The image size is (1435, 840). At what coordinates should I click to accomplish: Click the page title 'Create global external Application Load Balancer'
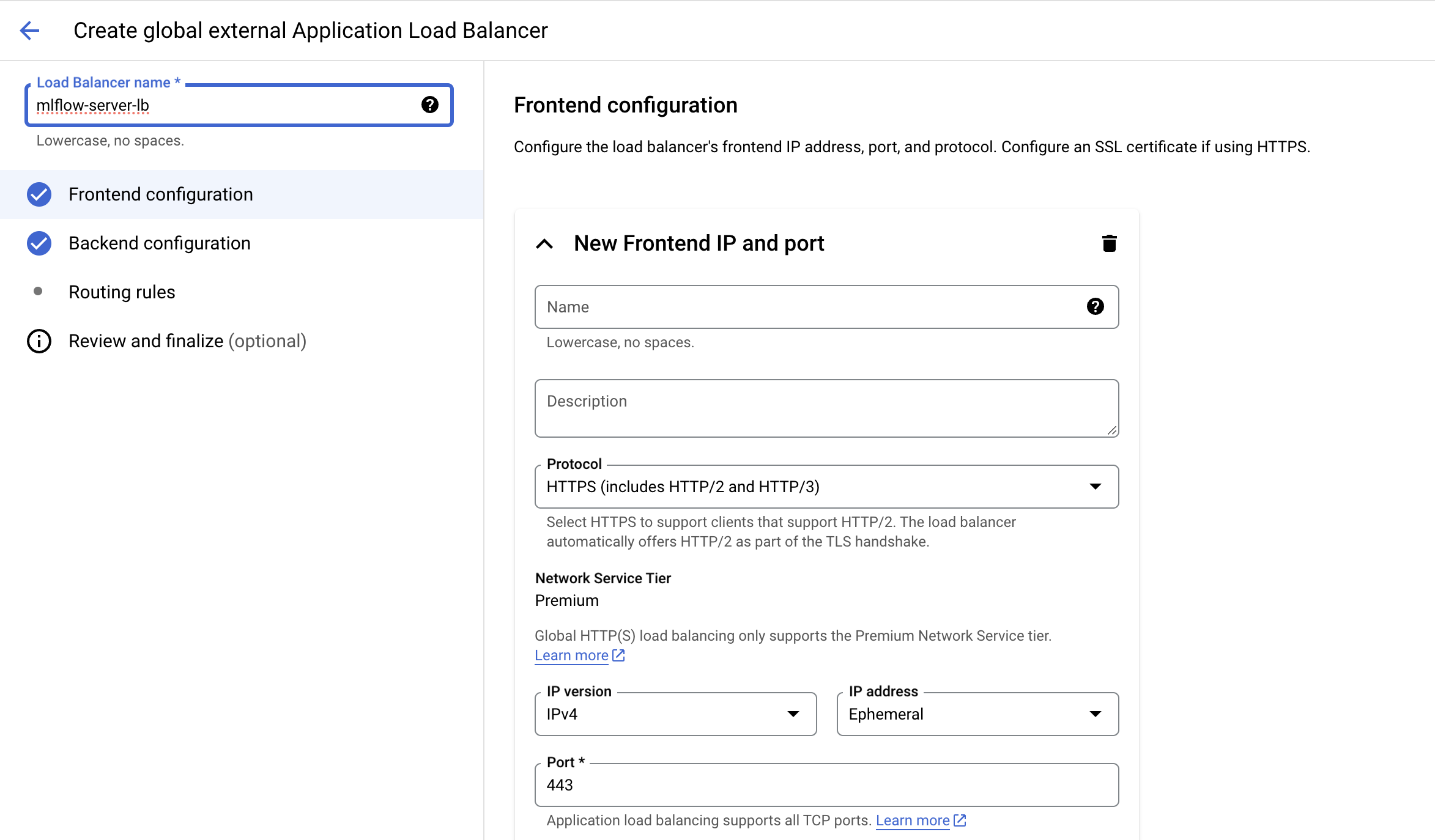click(x=310, y=31)
